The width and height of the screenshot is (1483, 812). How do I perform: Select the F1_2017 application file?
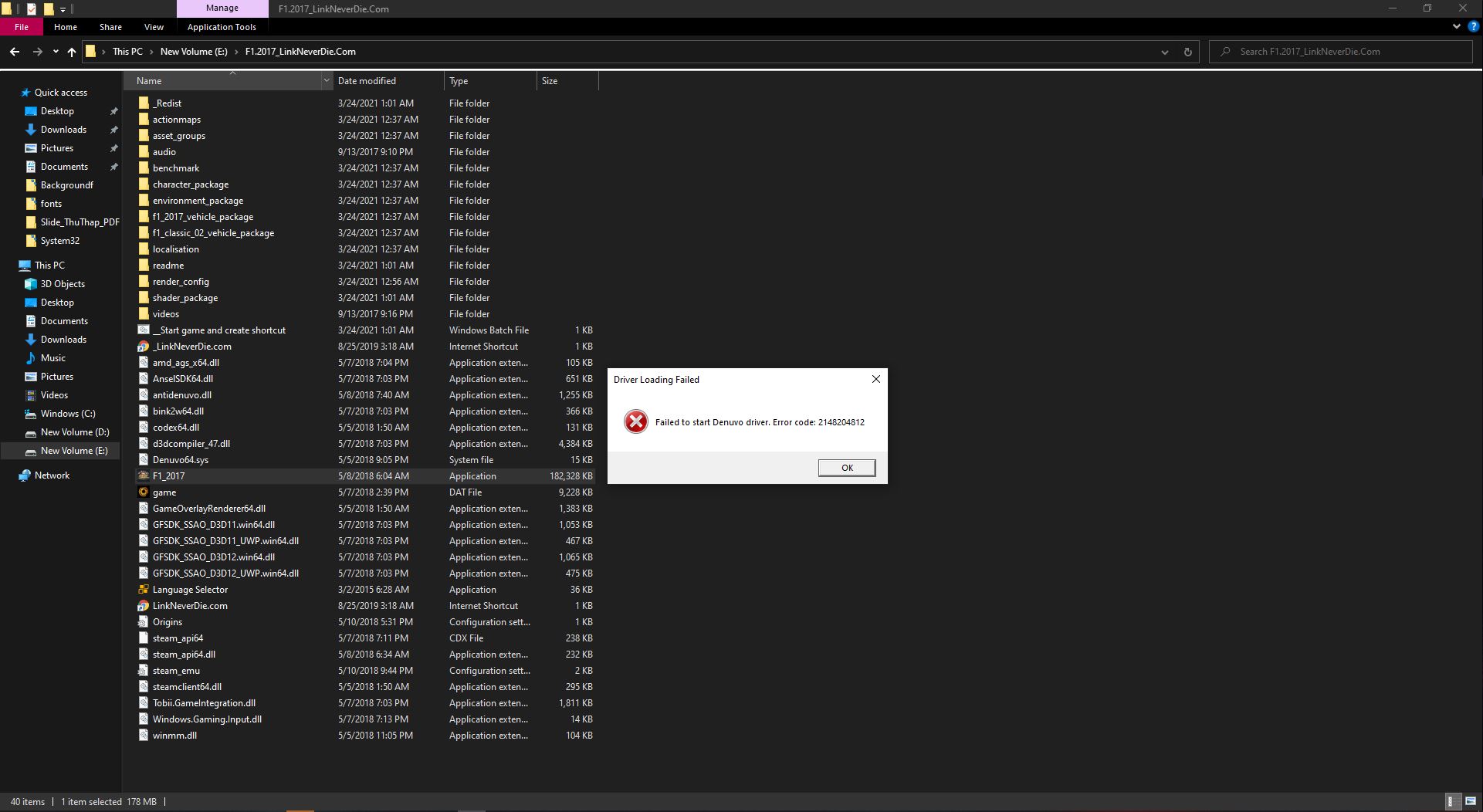[x=168, y=476]
